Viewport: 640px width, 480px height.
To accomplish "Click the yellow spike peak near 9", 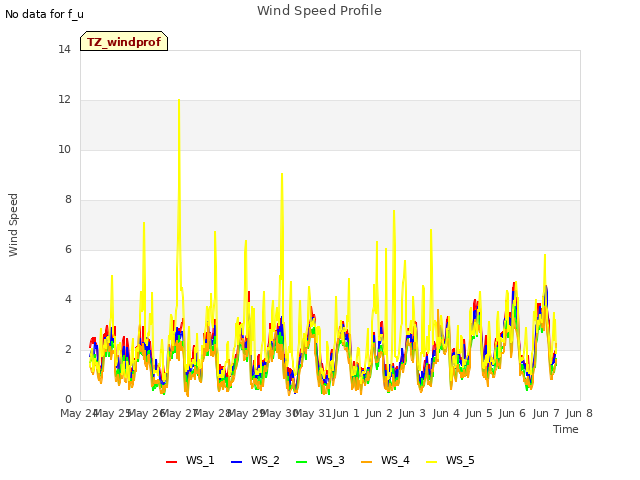I will 282,175.
